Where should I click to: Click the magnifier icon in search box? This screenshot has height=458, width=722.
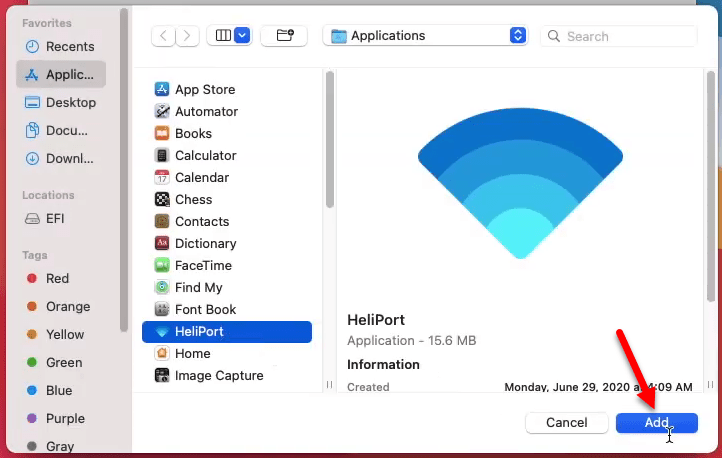(x=553, y=36)
